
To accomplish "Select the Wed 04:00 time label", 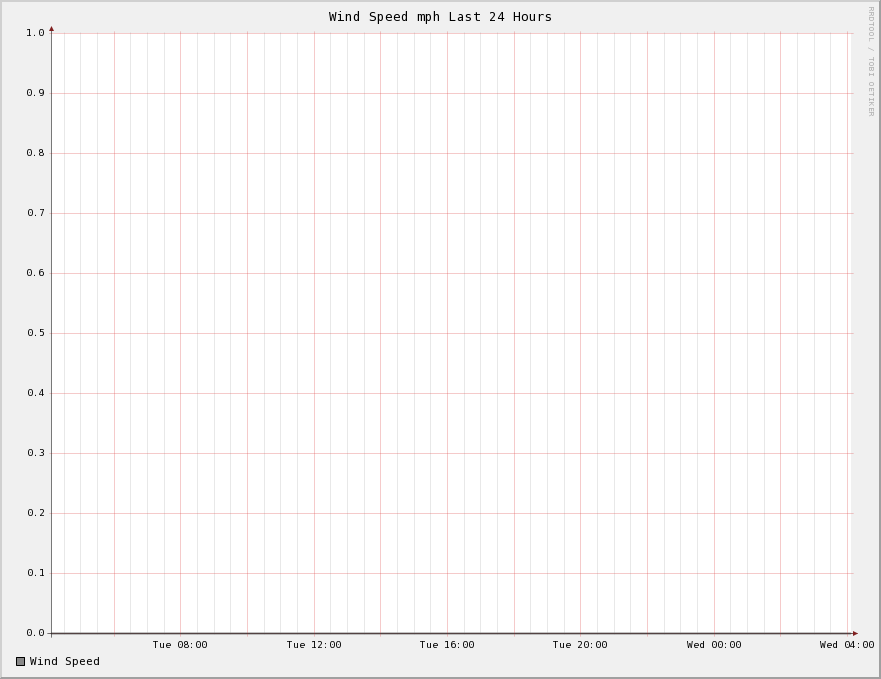I will [847, 645].
